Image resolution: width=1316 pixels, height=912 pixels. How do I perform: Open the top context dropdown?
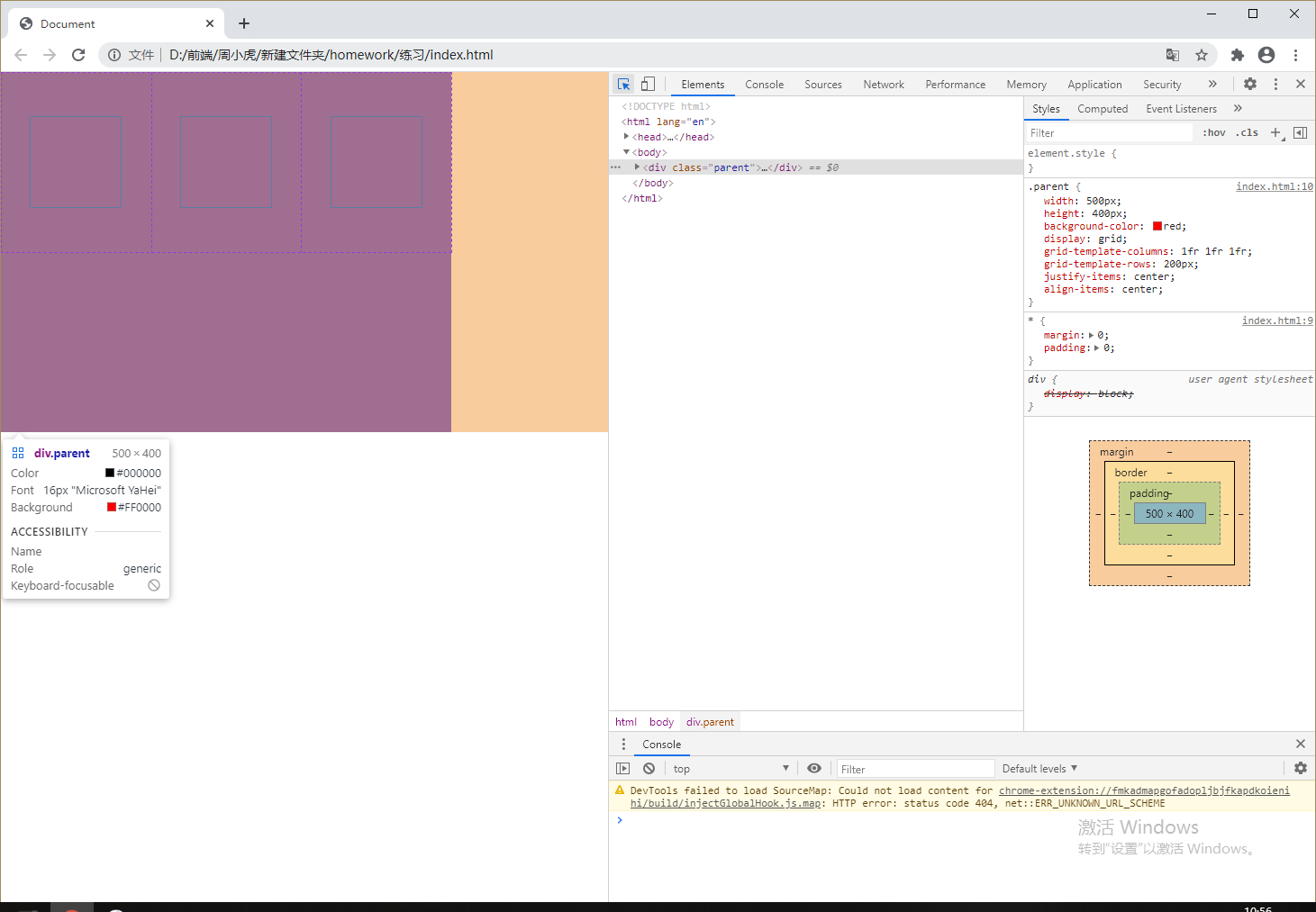731,769
